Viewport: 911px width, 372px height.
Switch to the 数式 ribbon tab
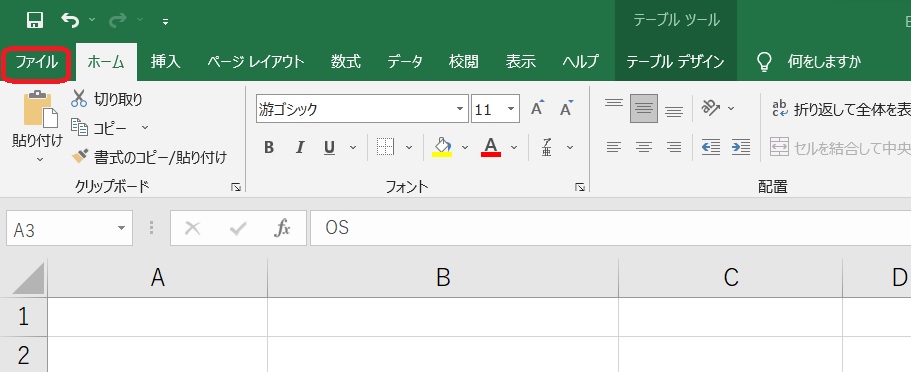pos(346,62)
